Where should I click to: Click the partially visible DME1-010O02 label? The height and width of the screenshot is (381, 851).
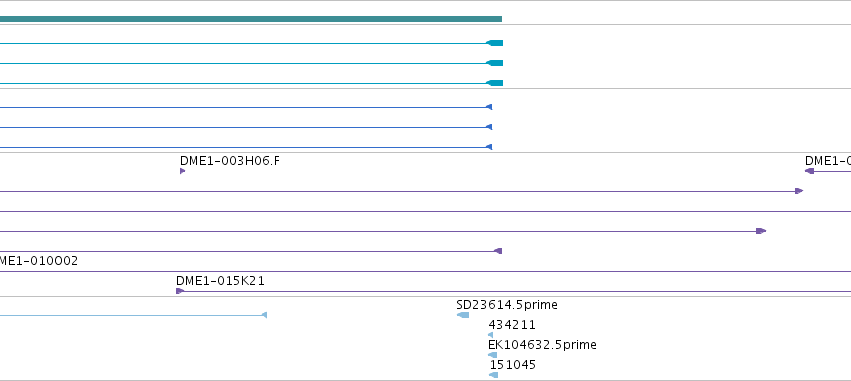click(x=39, y=261)
